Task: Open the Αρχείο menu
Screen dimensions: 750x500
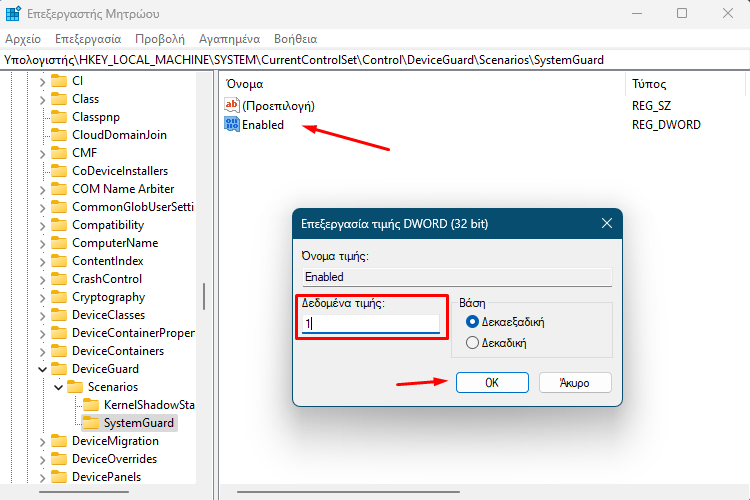Action: click(23, 39)
